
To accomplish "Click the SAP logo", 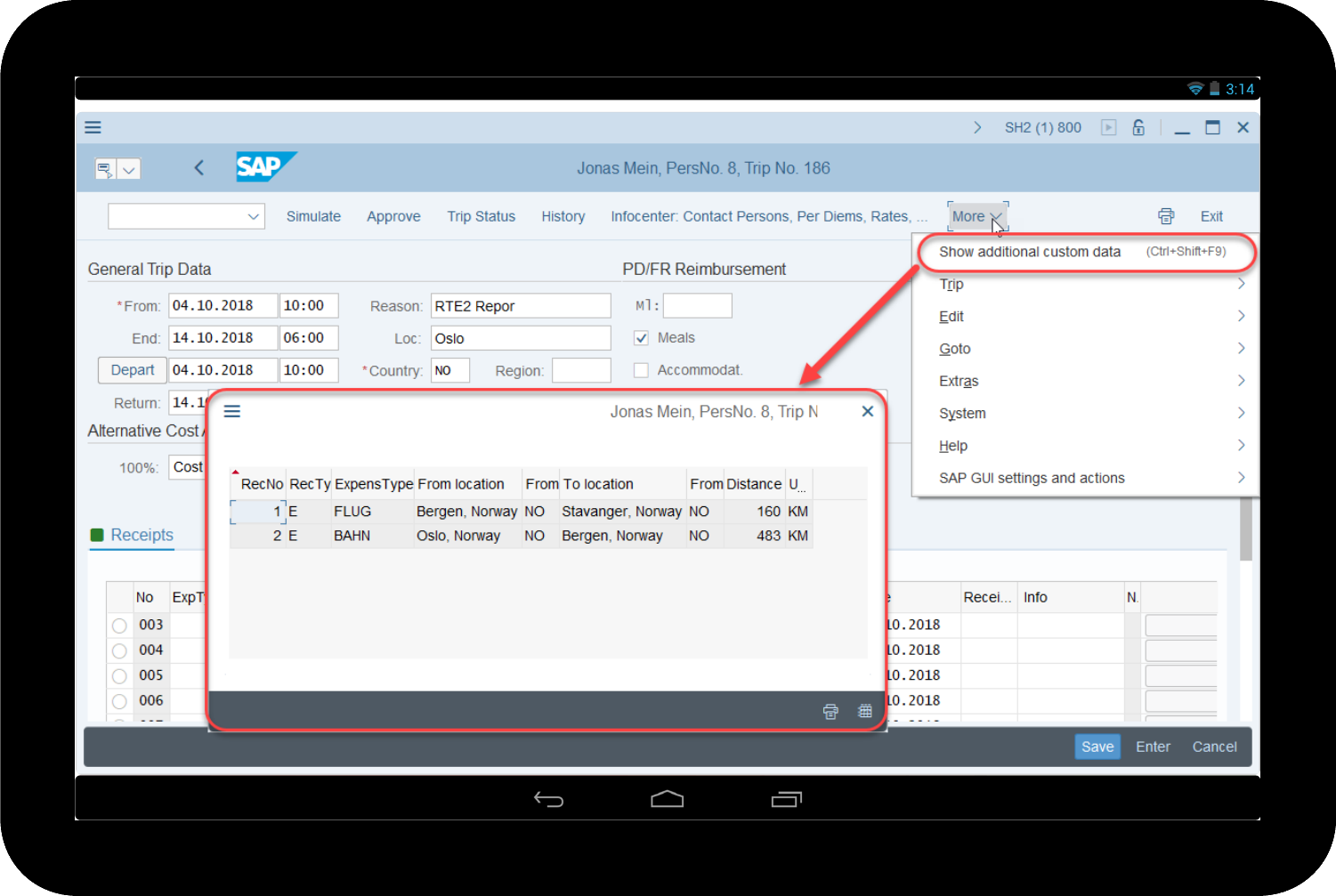I will [x=265, y=167].
